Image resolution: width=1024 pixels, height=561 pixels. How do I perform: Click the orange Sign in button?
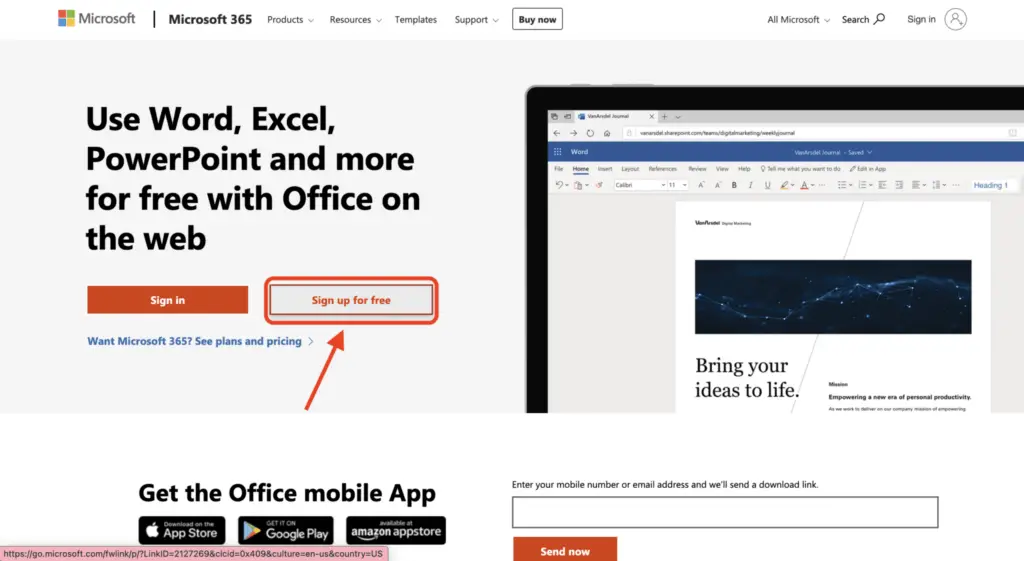[167, 300]
